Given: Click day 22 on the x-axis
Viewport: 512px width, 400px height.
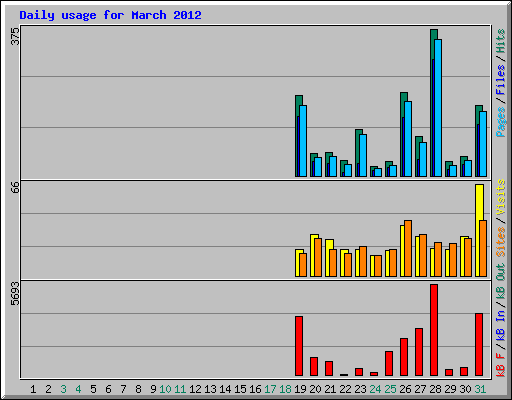Looking at the screenshot, I should [345, 389].
